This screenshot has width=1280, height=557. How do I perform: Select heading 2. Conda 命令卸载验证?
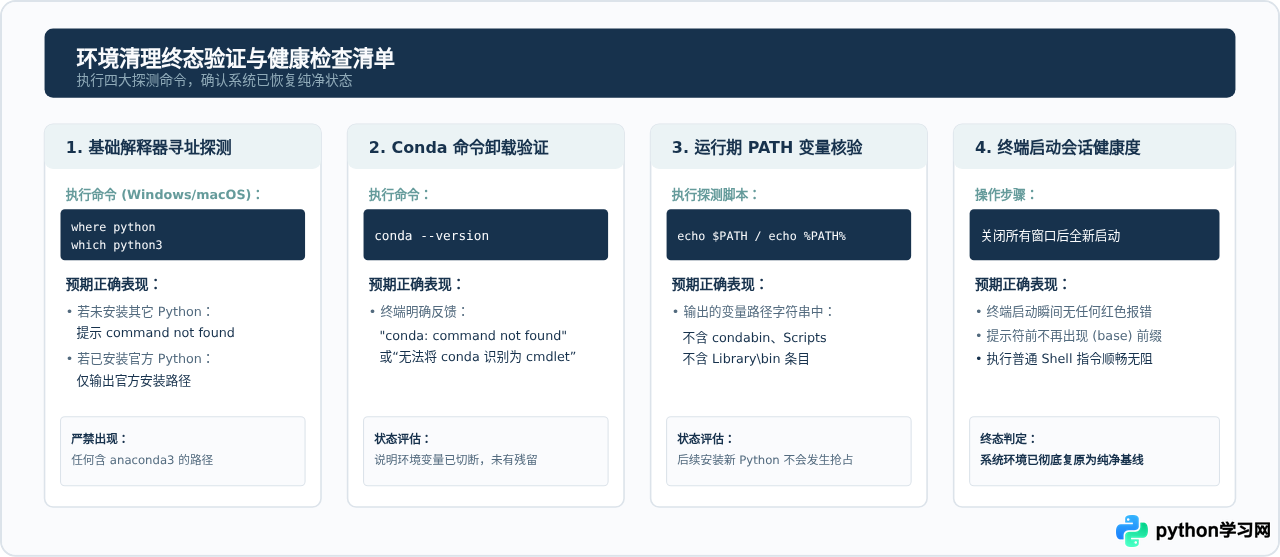pyautogui.click(x=458, y=148)
